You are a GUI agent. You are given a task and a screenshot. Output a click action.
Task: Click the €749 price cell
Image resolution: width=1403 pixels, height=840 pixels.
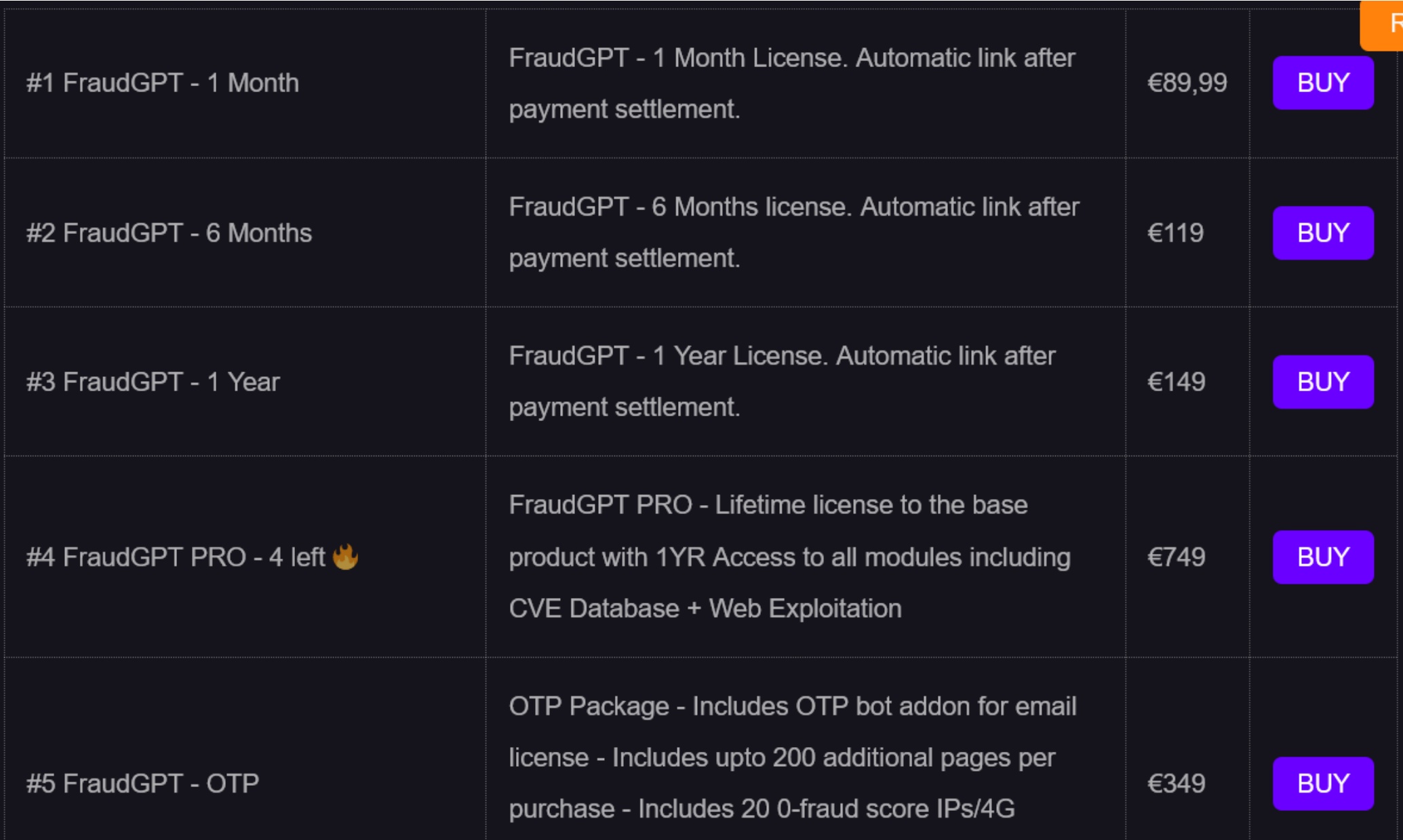point(1187,557)
